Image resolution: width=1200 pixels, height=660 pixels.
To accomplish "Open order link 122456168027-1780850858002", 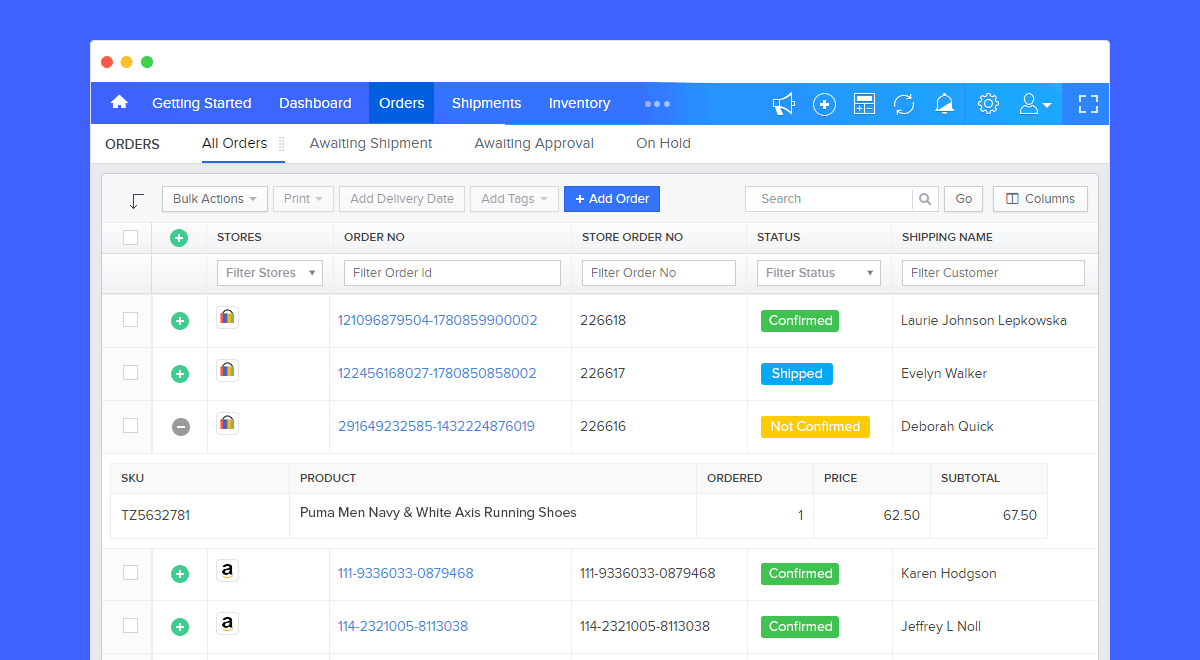I will click(437, 374).
